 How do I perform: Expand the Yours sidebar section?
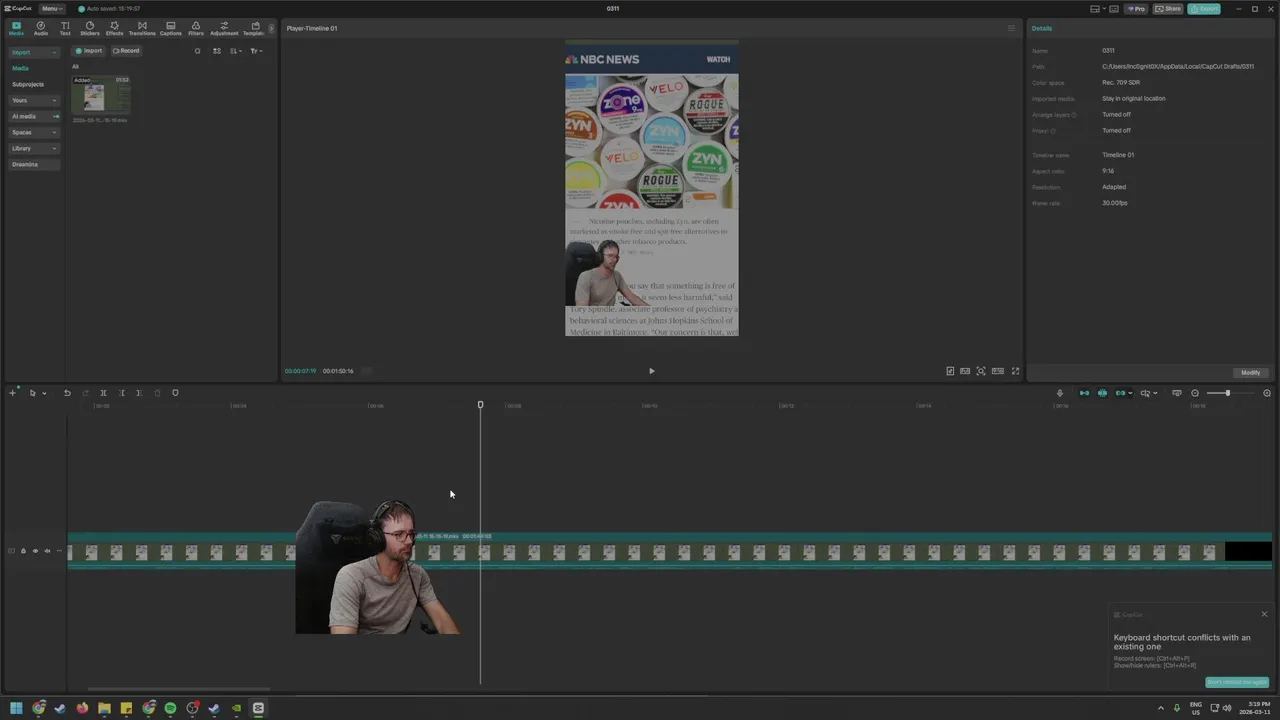pyautogui.click(x=34, y=100)
